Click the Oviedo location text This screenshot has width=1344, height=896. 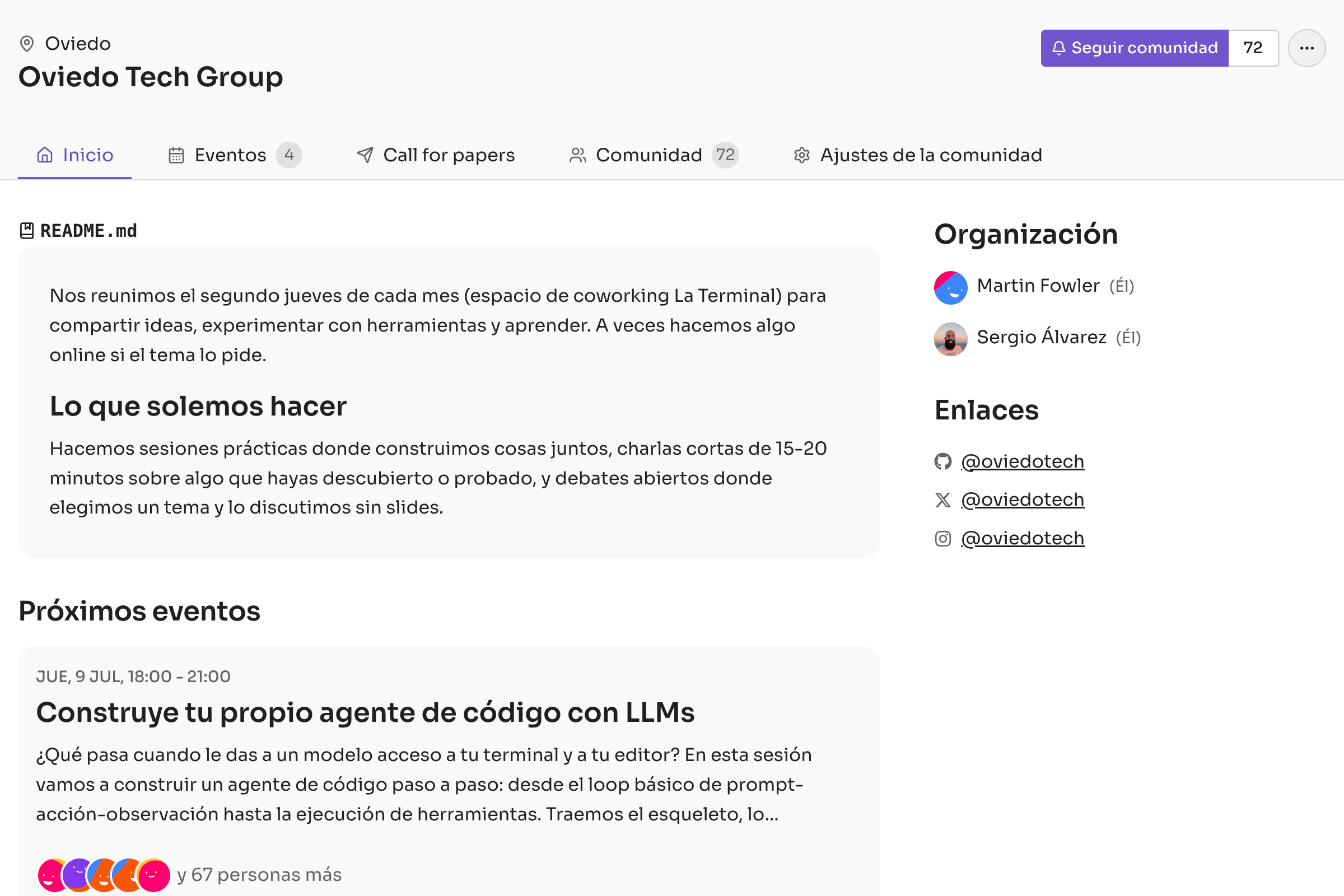(x=78, y=44)
